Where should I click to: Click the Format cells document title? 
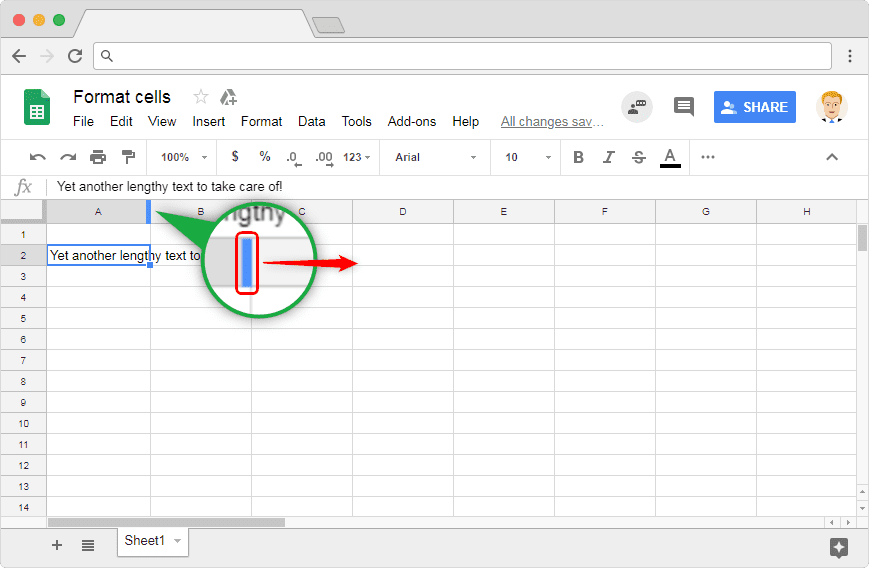click(x=122, y=97)
